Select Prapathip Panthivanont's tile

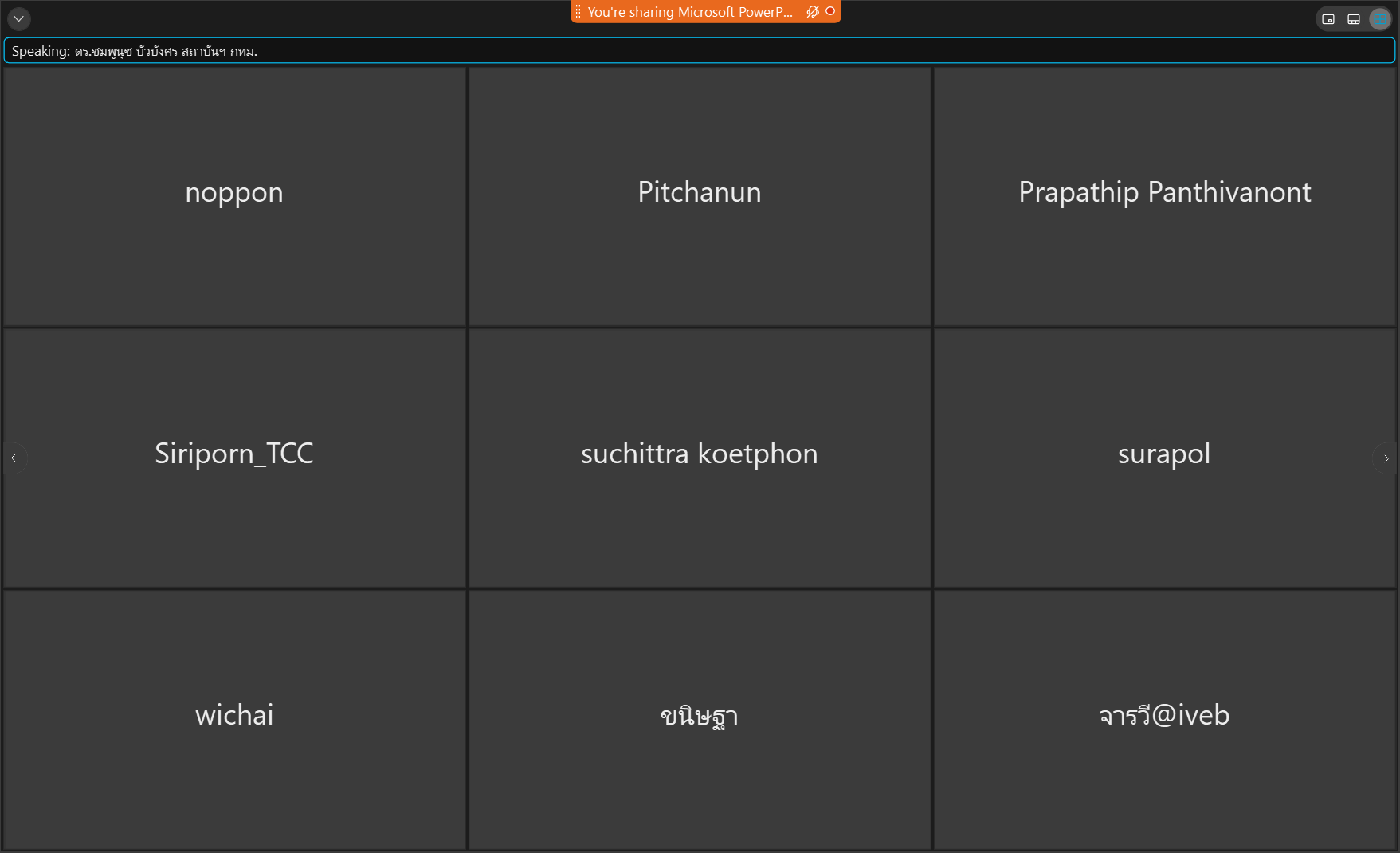[x=1165, y=196]
